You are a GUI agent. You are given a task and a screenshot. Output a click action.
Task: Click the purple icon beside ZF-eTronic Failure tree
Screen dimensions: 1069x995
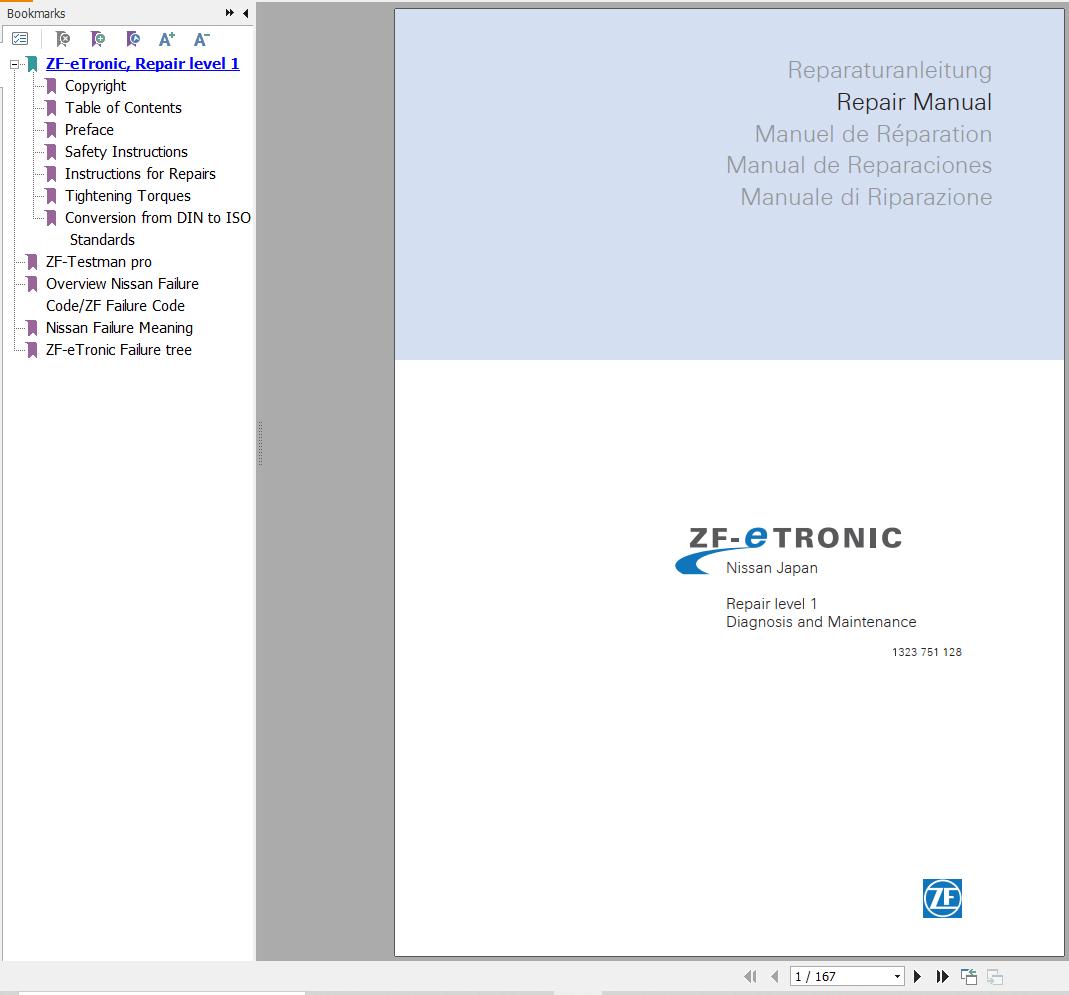32,350
